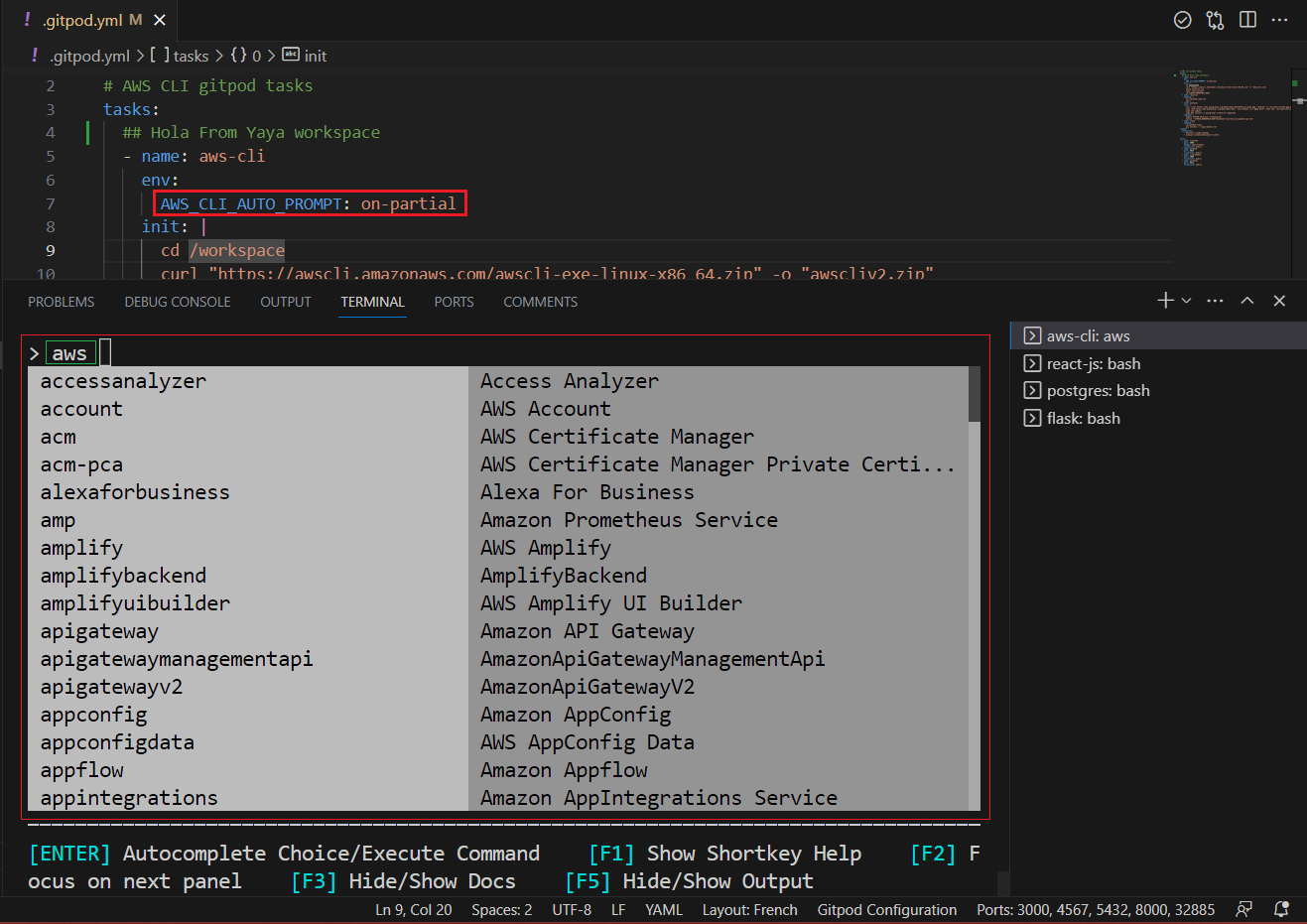This screenshot has height=924, width=1307.
Task: Click the AWS_CLI_AUTO_PROMPT key in editor
Action: coord(251,203)
